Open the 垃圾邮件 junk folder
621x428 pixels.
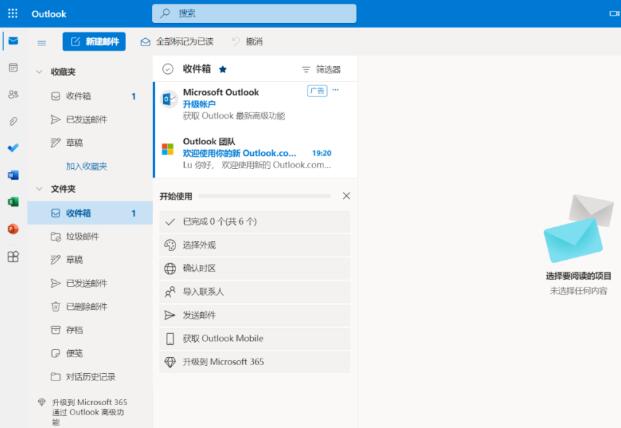(x=90, y=236)
